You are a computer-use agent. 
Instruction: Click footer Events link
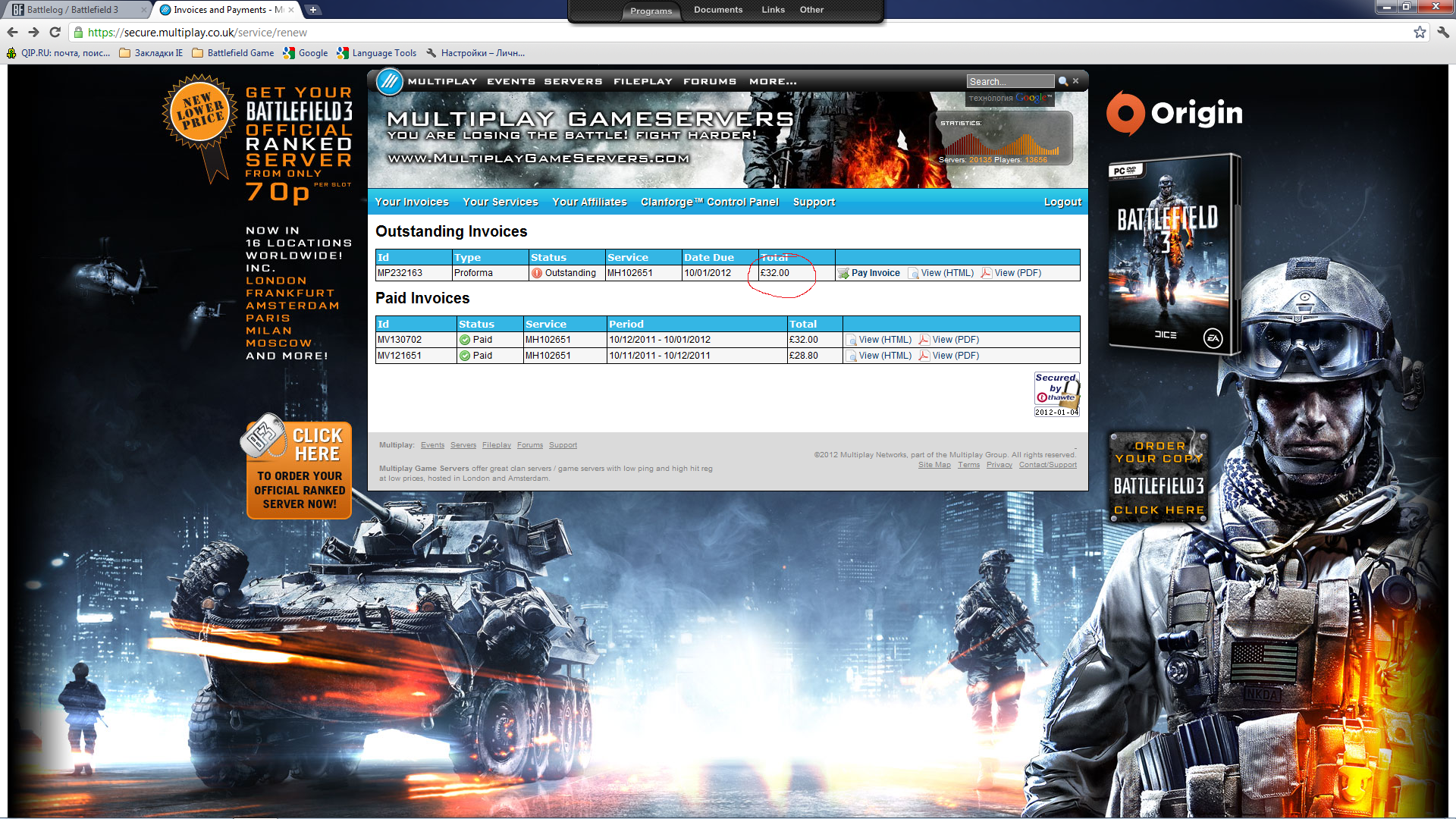click(432, 445)
